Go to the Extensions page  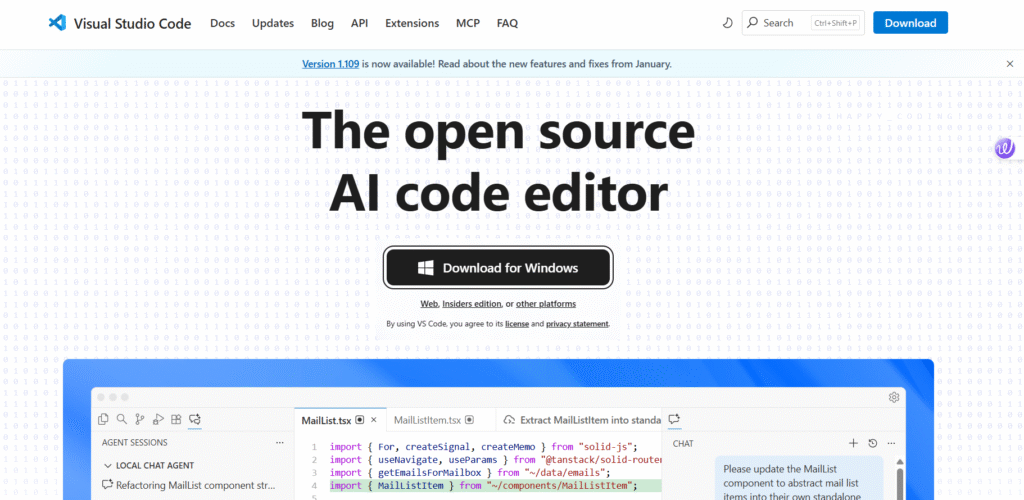[411, 23]
